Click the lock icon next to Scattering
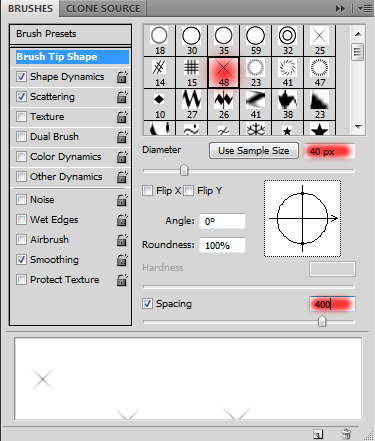The image size is (375, 441). coord(122,97)
